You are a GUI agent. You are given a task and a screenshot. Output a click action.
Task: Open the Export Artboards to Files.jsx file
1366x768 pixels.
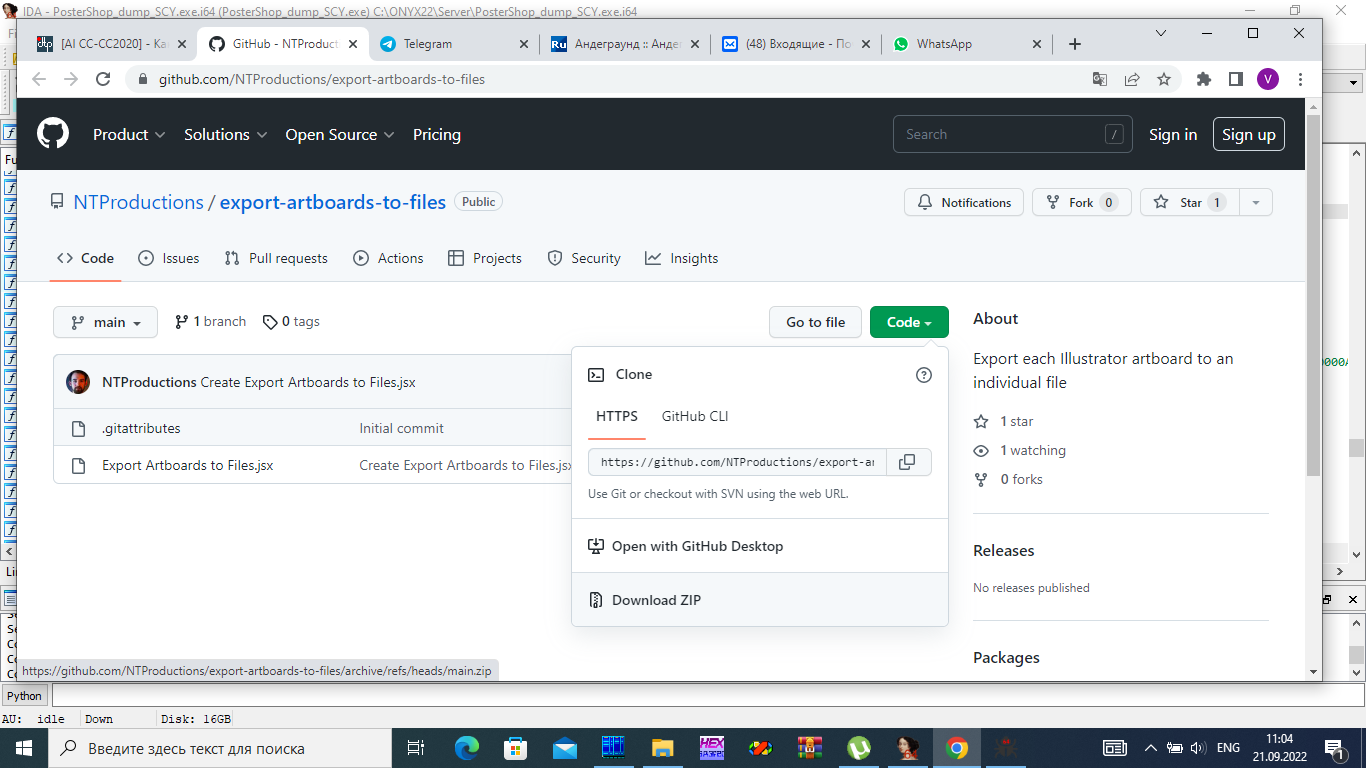(188, 465)
